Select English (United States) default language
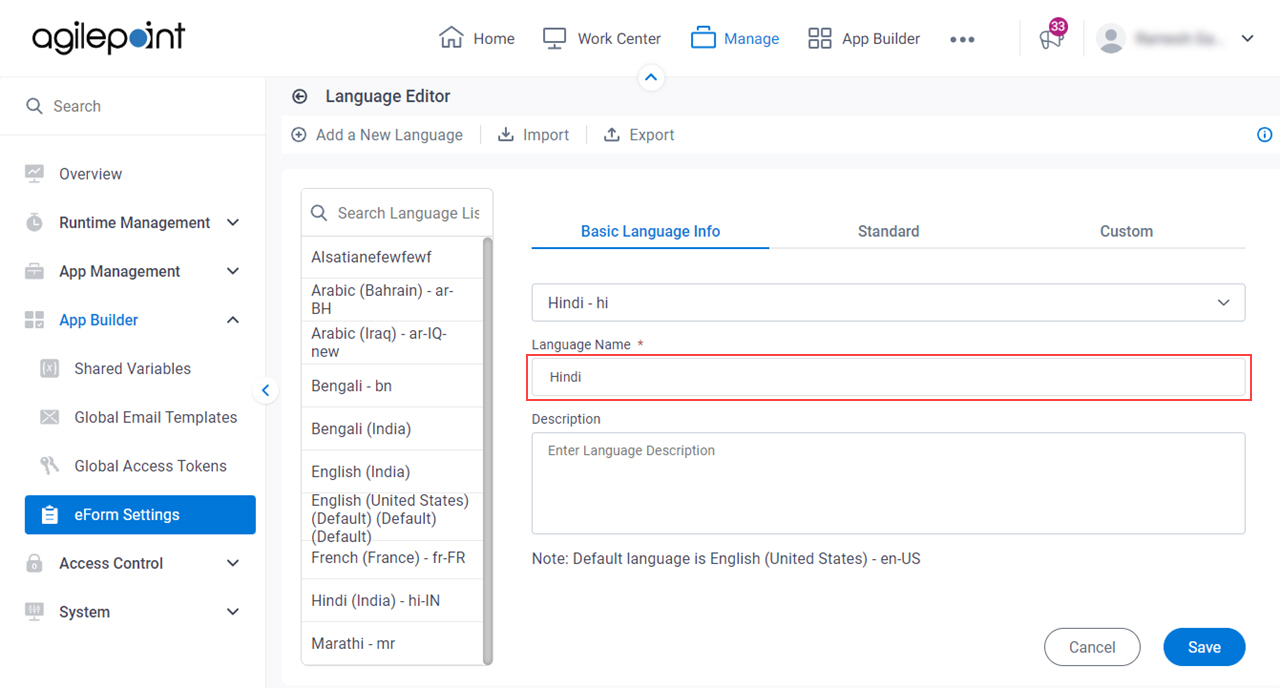Viewport: 1280px width, 688px height. click(392, 518)
